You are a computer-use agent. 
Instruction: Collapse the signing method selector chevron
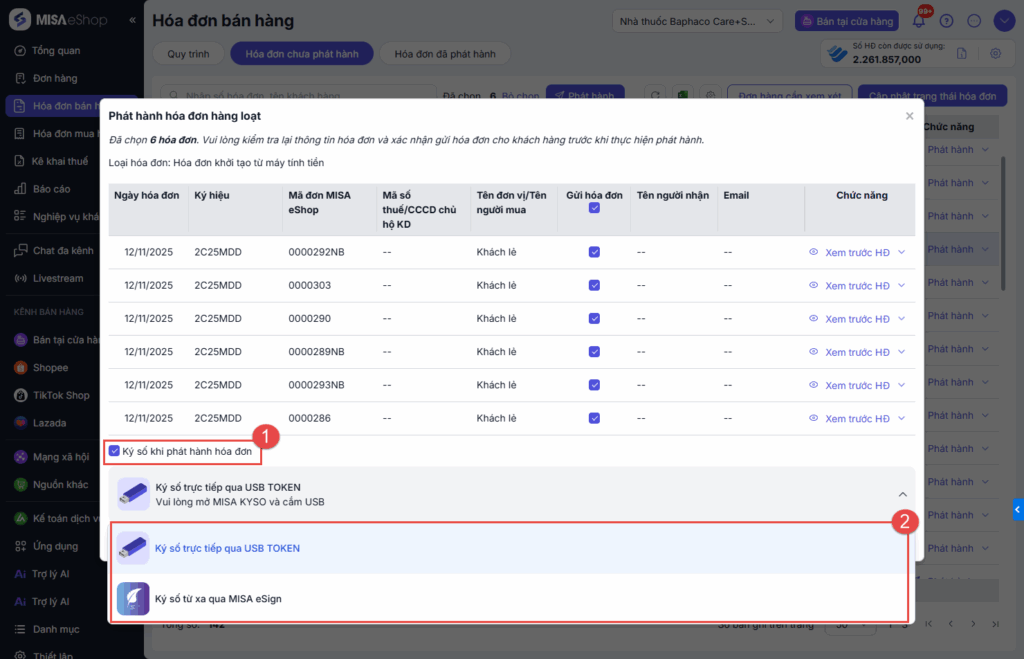point(902,494)
